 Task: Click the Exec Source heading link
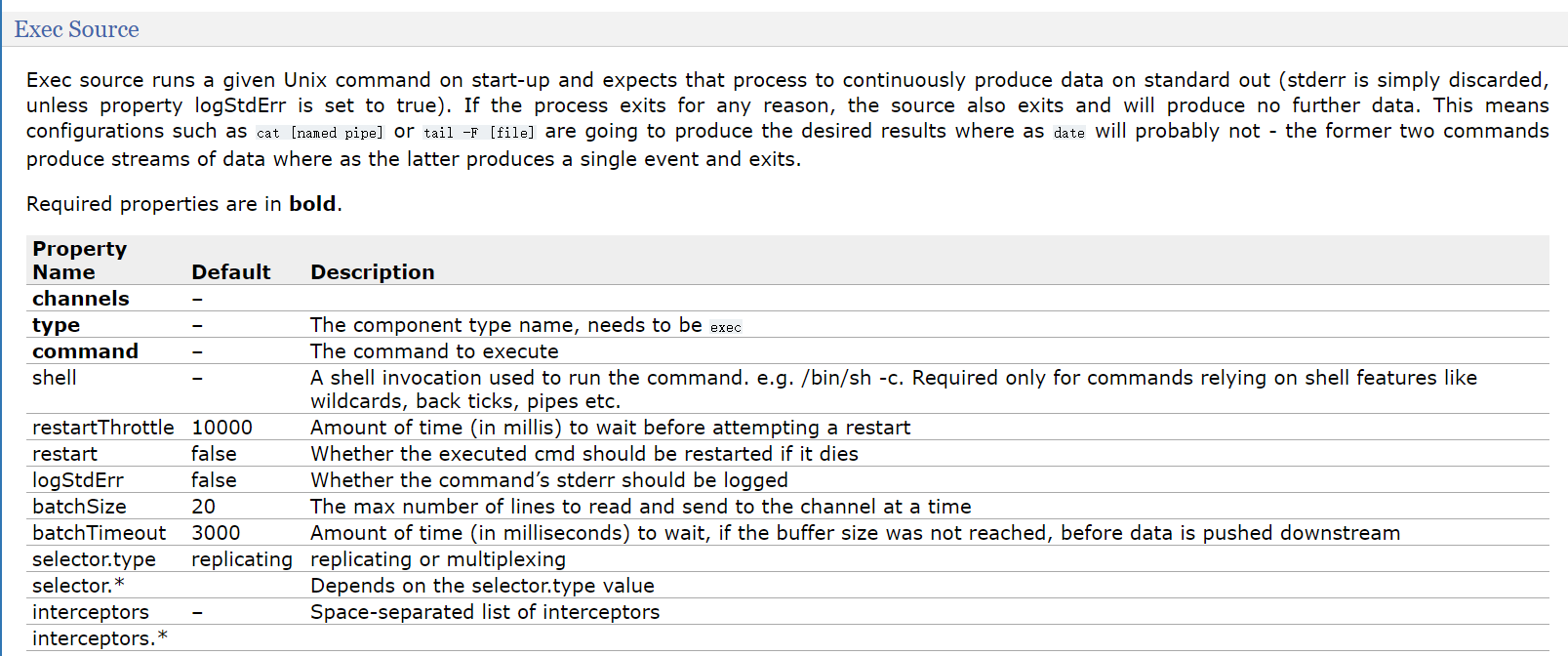pos(76,29)
